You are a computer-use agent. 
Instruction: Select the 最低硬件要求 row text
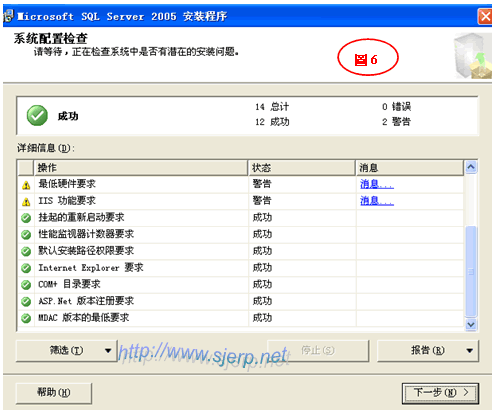pyautogui.click(x=67, y=184)
